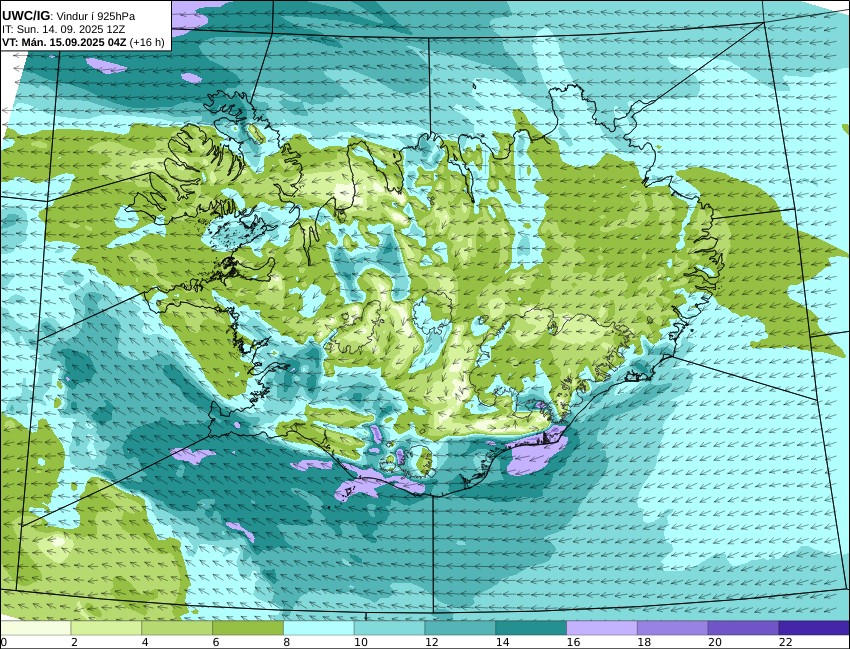Click the legend scale label '6'

pyautogui.click(x=216, y=642)
